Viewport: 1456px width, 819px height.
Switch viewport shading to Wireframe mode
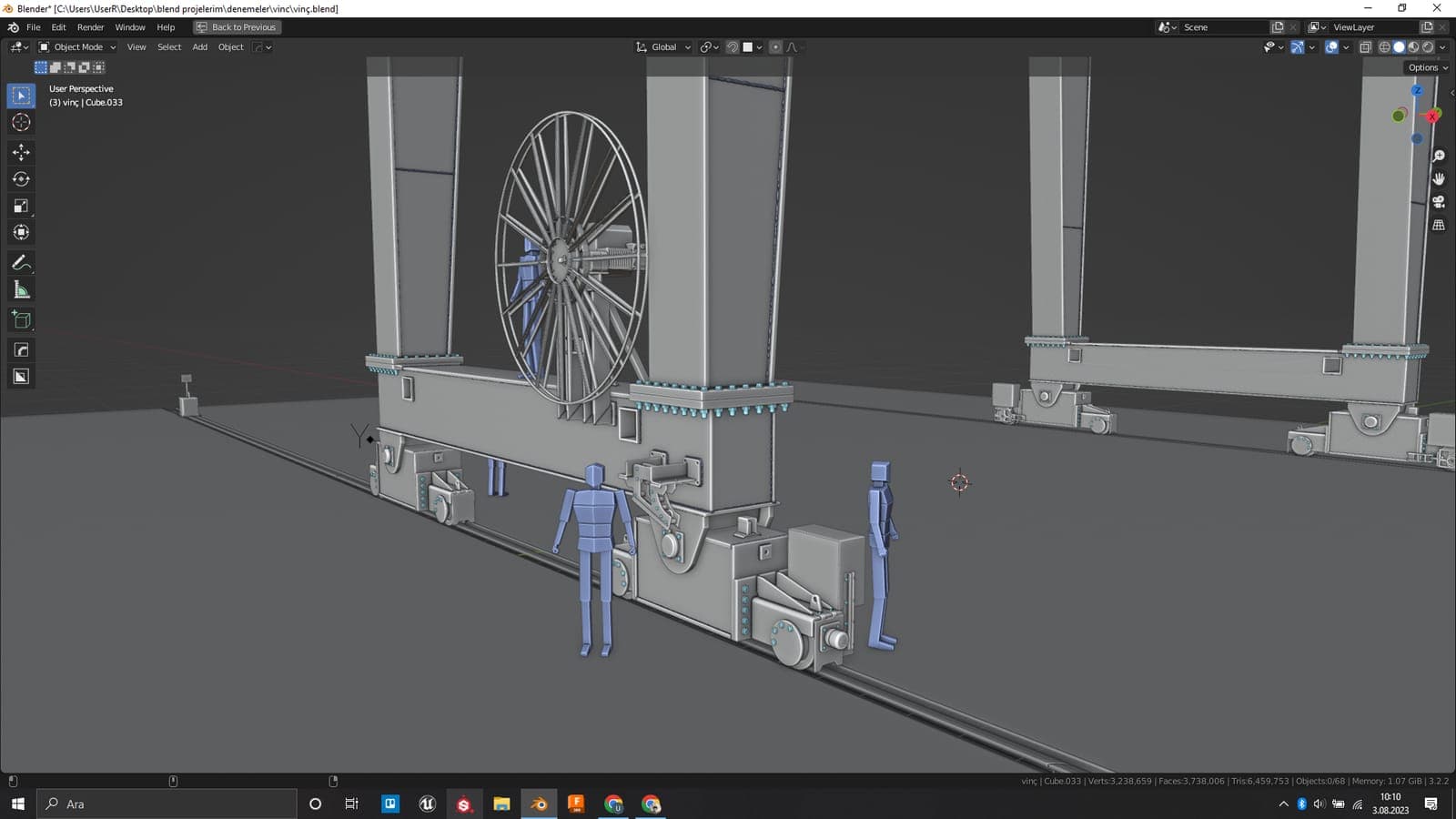click(1384, 46)
